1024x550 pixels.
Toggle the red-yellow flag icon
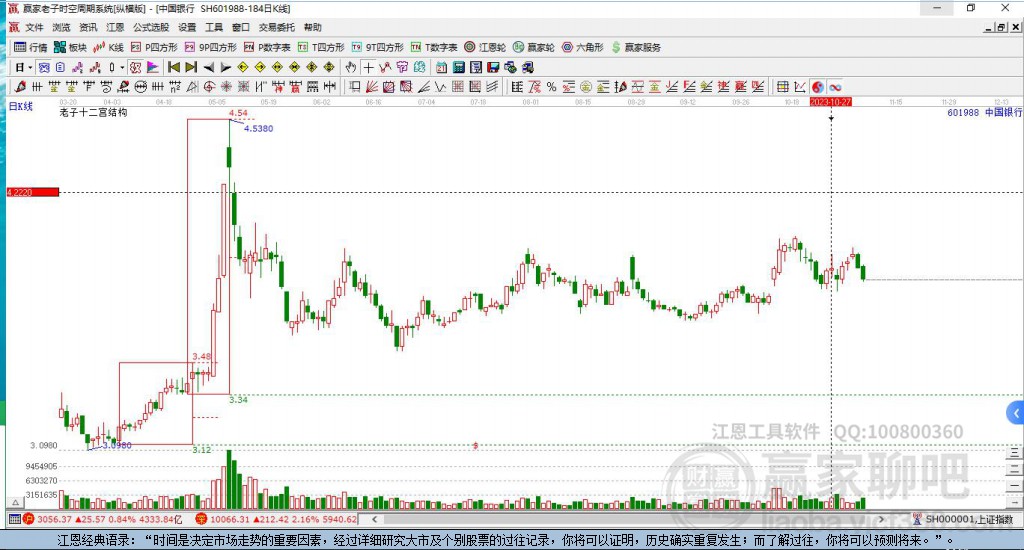(152, 67)
